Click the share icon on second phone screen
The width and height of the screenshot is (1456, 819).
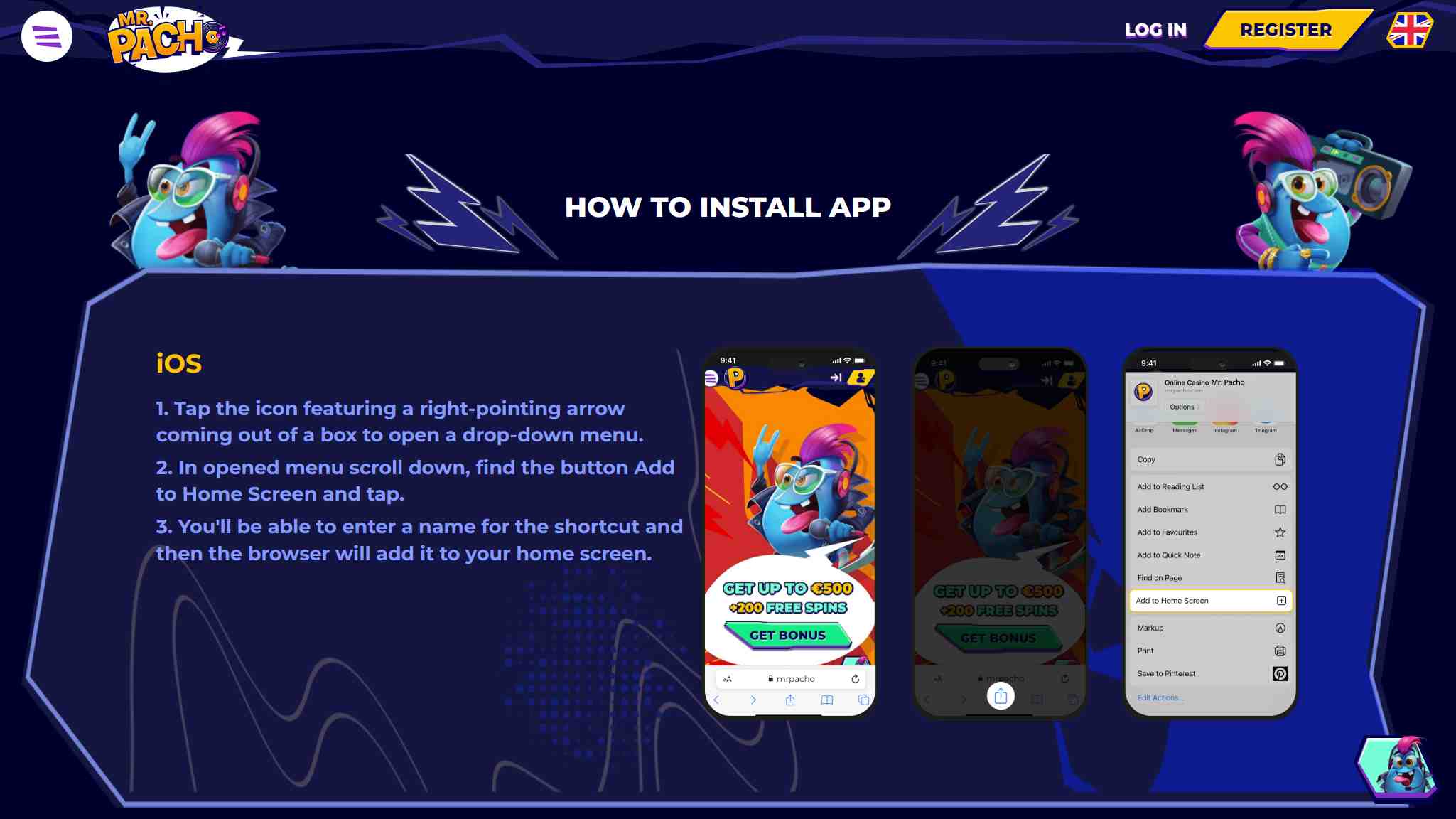click(x=1000, y=696)
